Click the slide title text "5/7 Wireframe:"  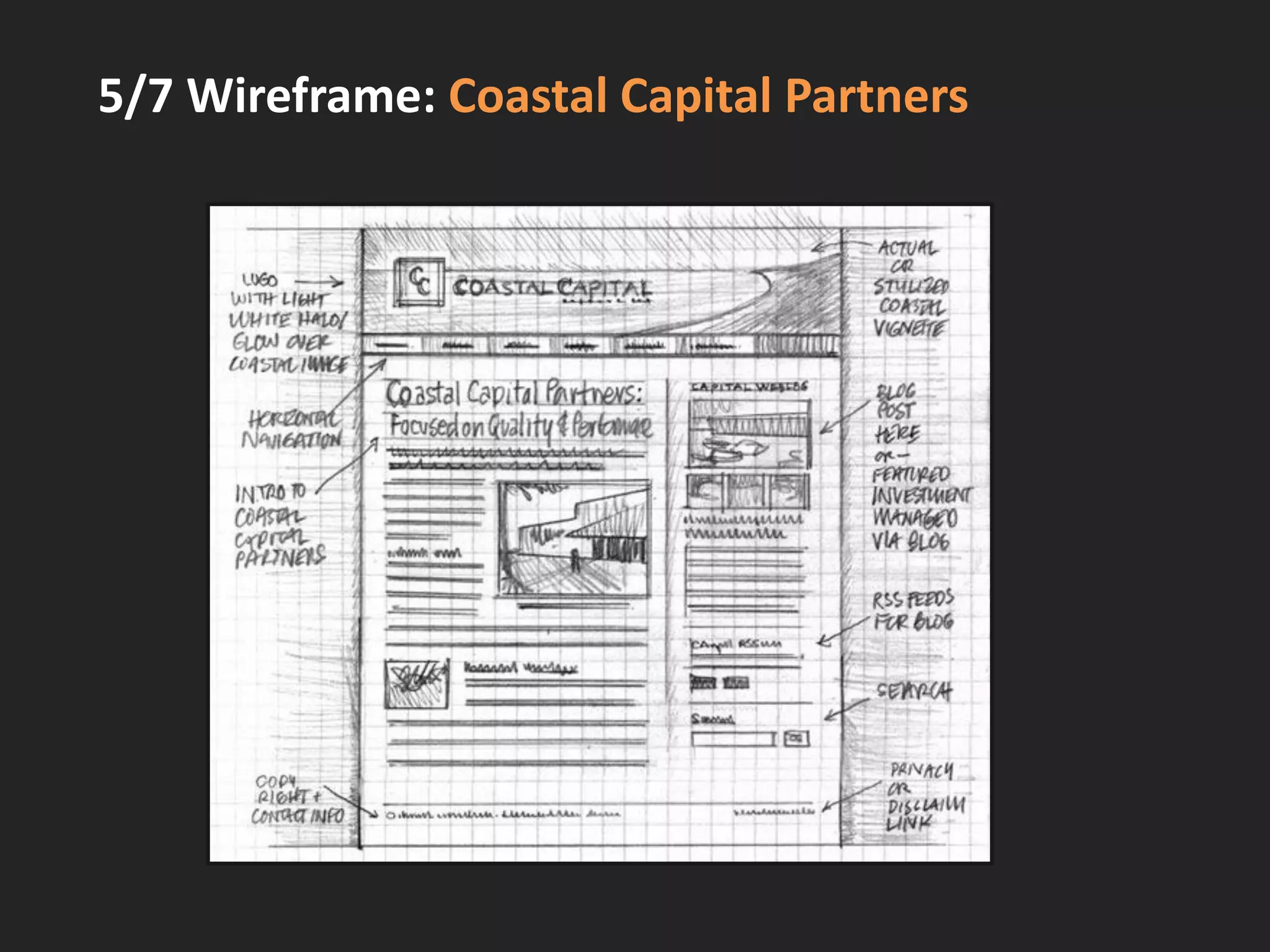[x=267, y=95]
